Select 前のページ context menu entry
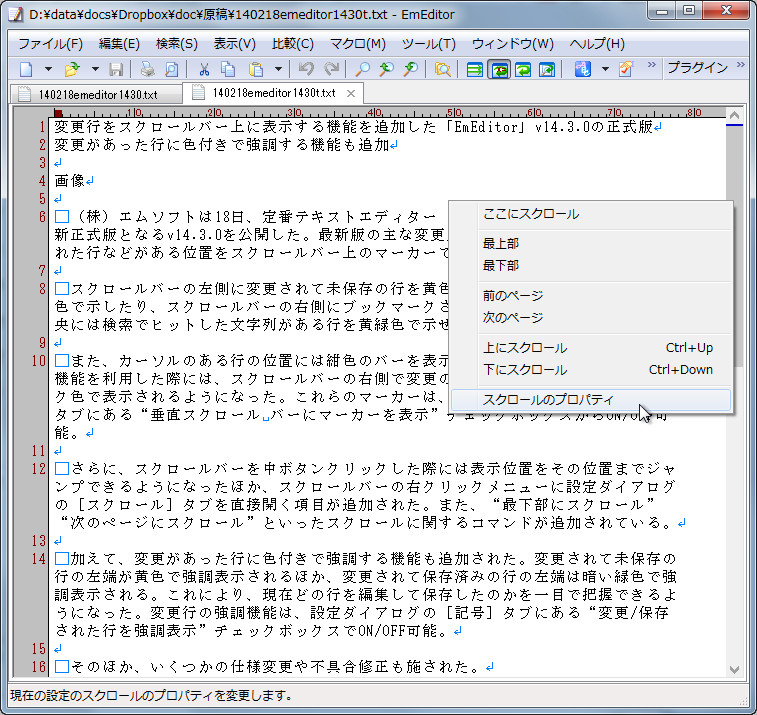757x715 pixels. tap(591, 295)
